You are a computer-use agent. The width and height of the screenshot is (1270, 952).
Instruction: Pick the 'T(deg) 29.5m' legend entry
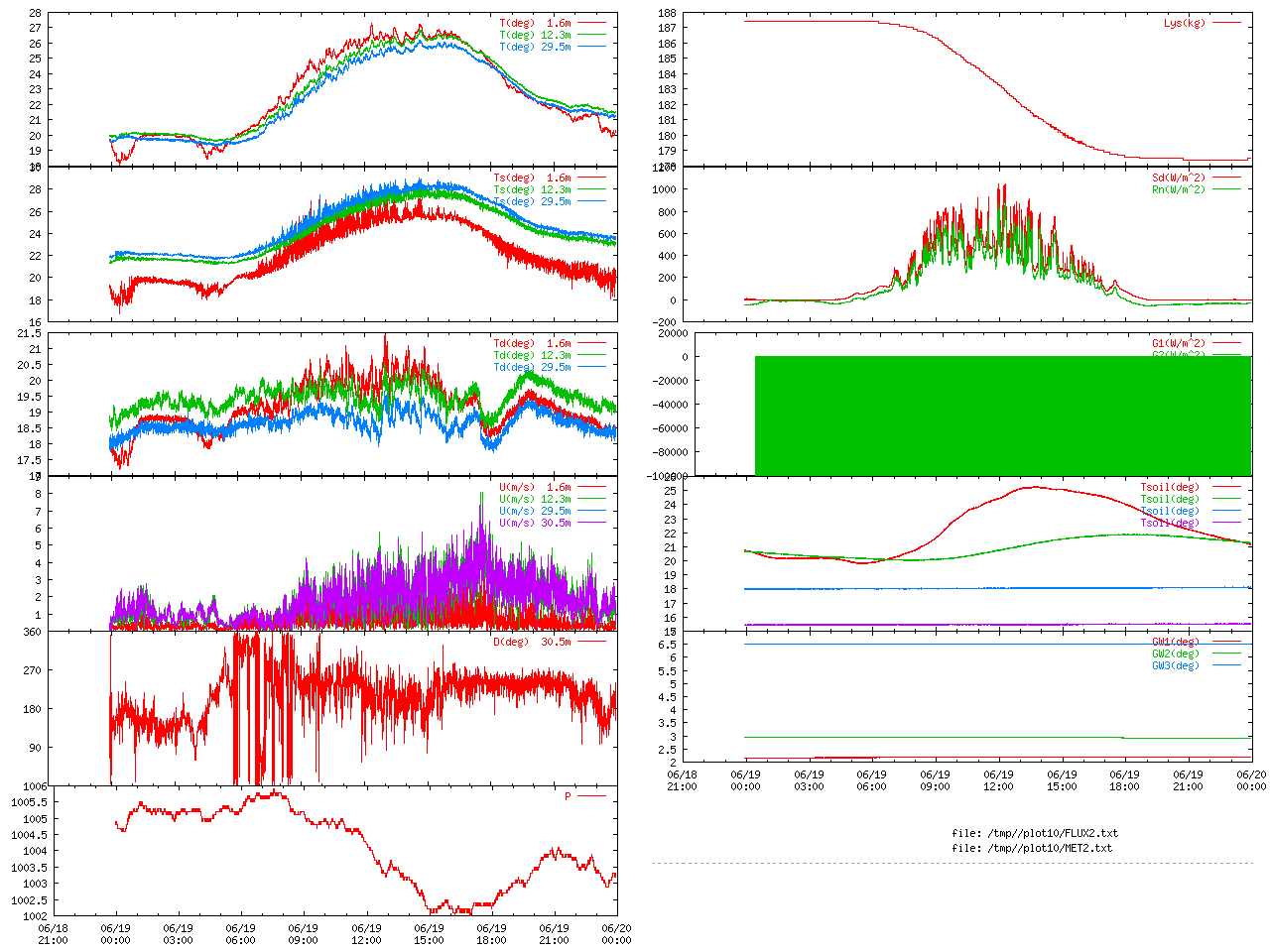536,47
